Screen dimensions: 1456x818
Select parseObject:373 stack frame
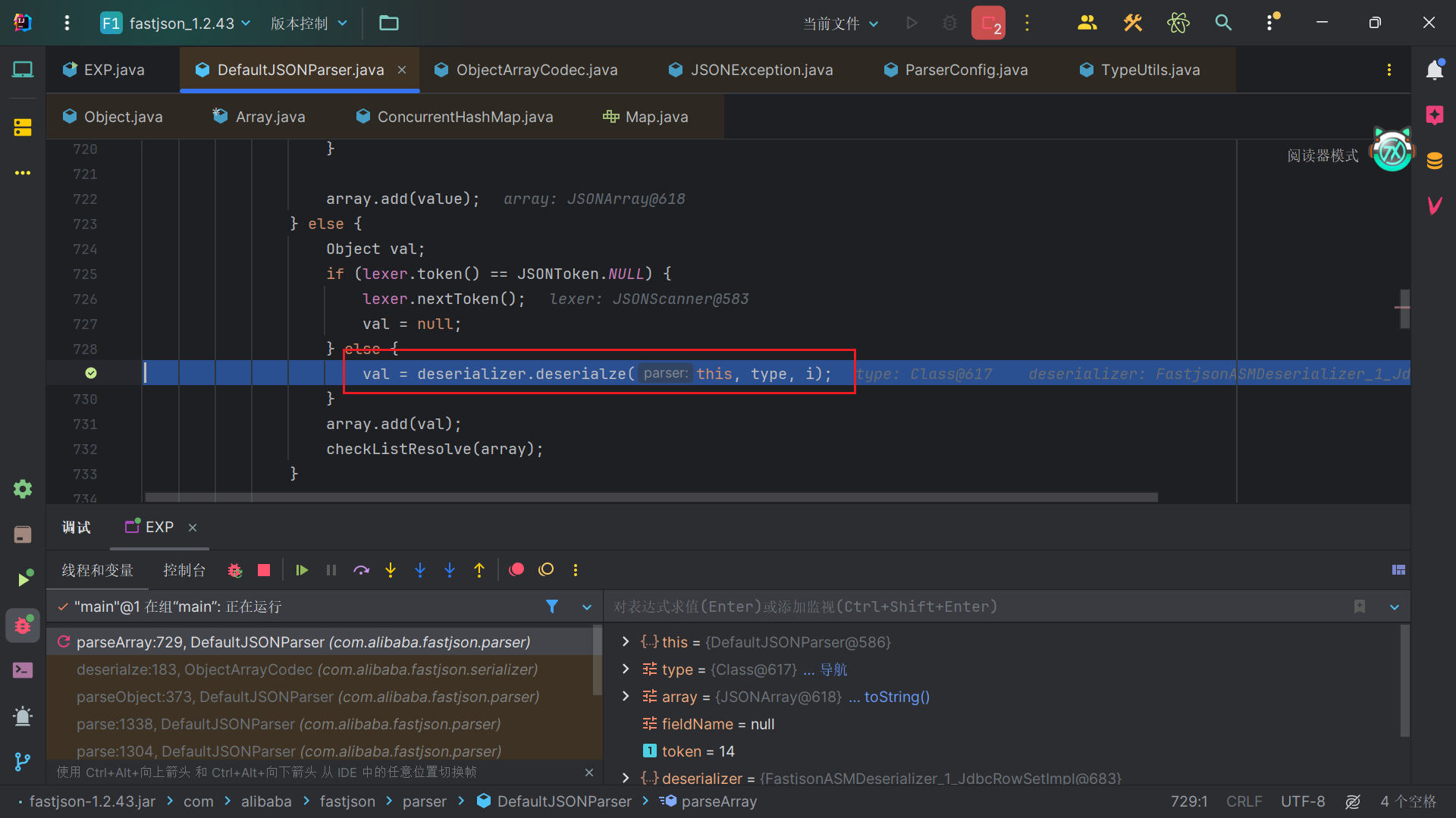319,697
